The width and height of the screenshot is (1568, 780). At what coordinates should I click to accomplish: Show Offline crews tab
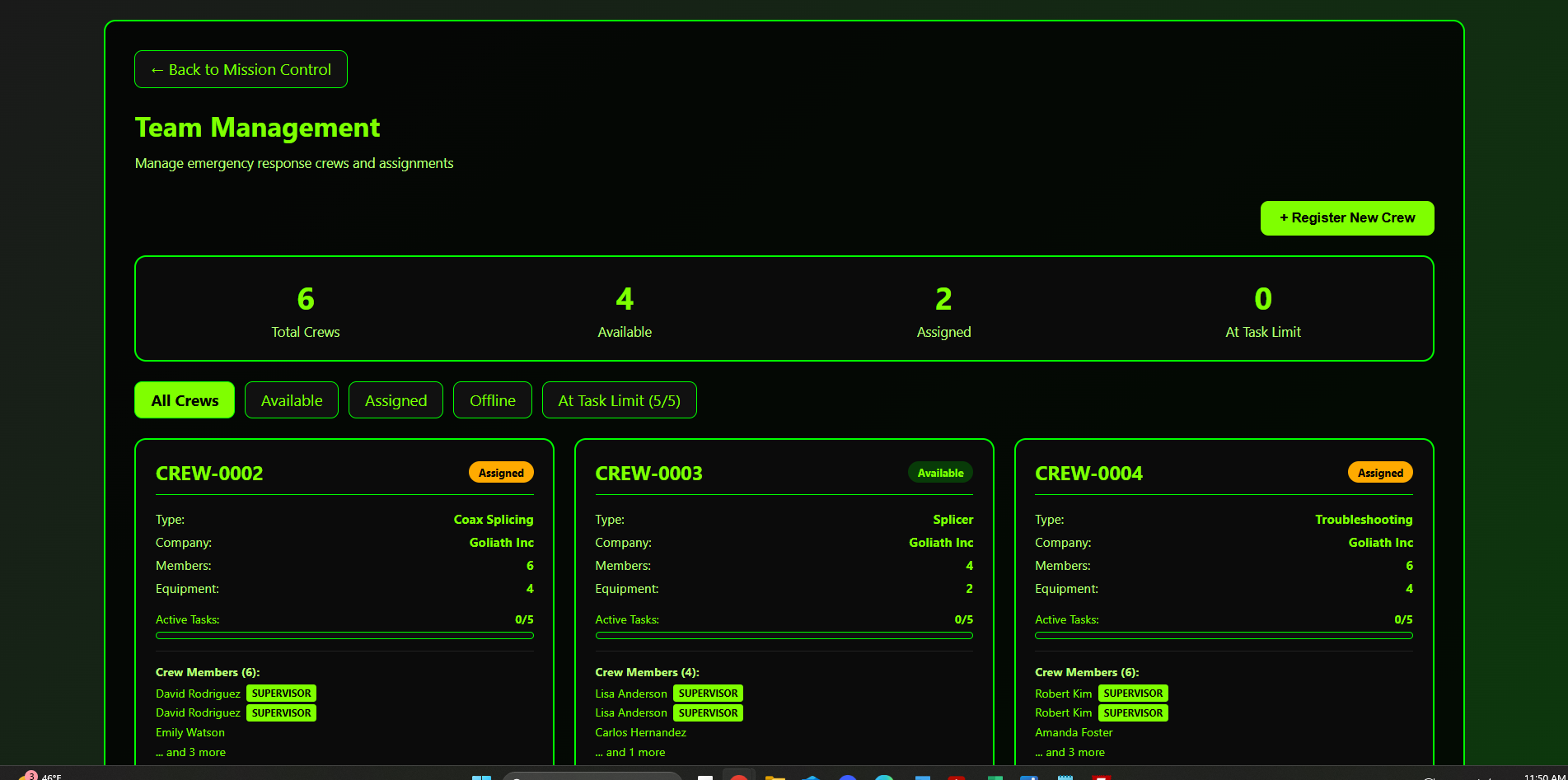click(x=492, y=400)
